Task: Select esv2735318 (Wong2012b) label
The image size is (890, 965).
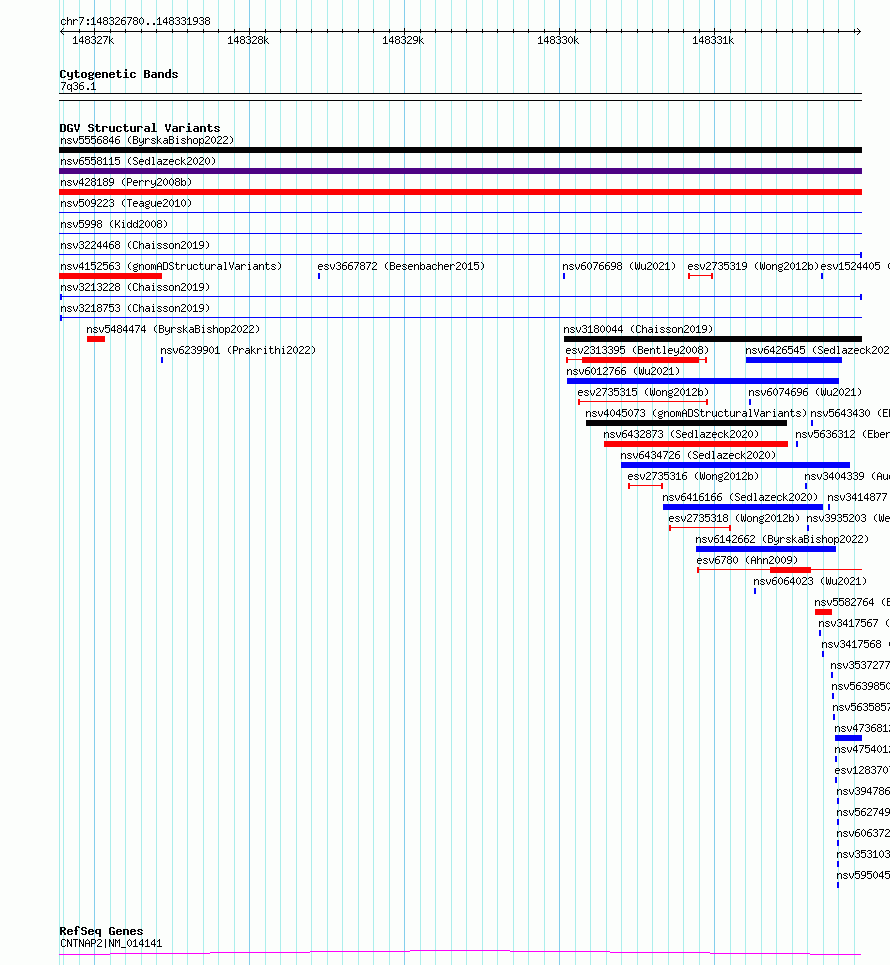Action: pos(734,517)
